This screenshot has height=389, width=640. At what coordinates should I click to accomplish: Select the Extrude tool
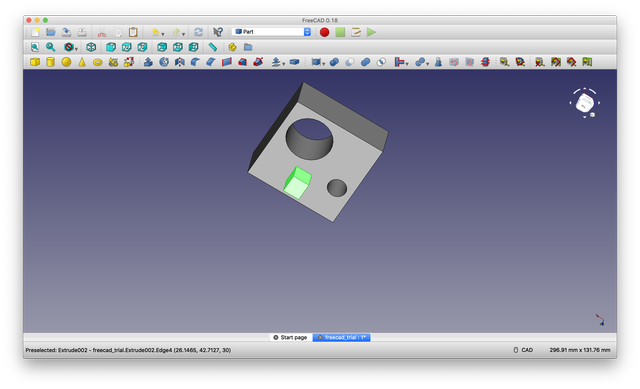(x=148, y=62)
